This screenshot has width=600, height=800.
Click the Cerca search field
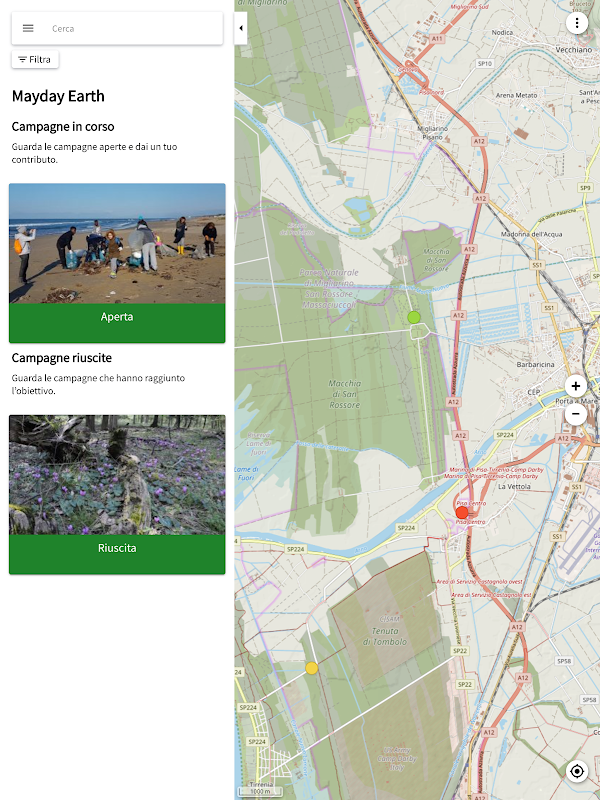(x=134, y=29)
